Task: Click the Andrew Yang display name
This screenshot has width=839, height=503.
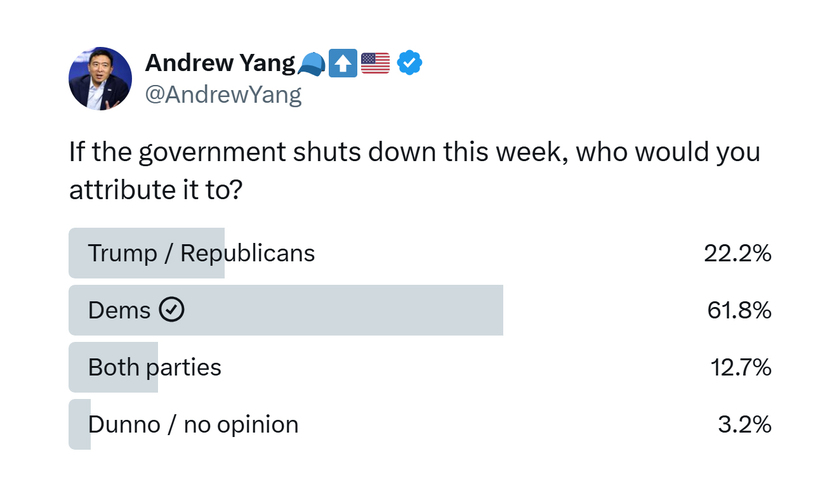Action: (220, 63)
